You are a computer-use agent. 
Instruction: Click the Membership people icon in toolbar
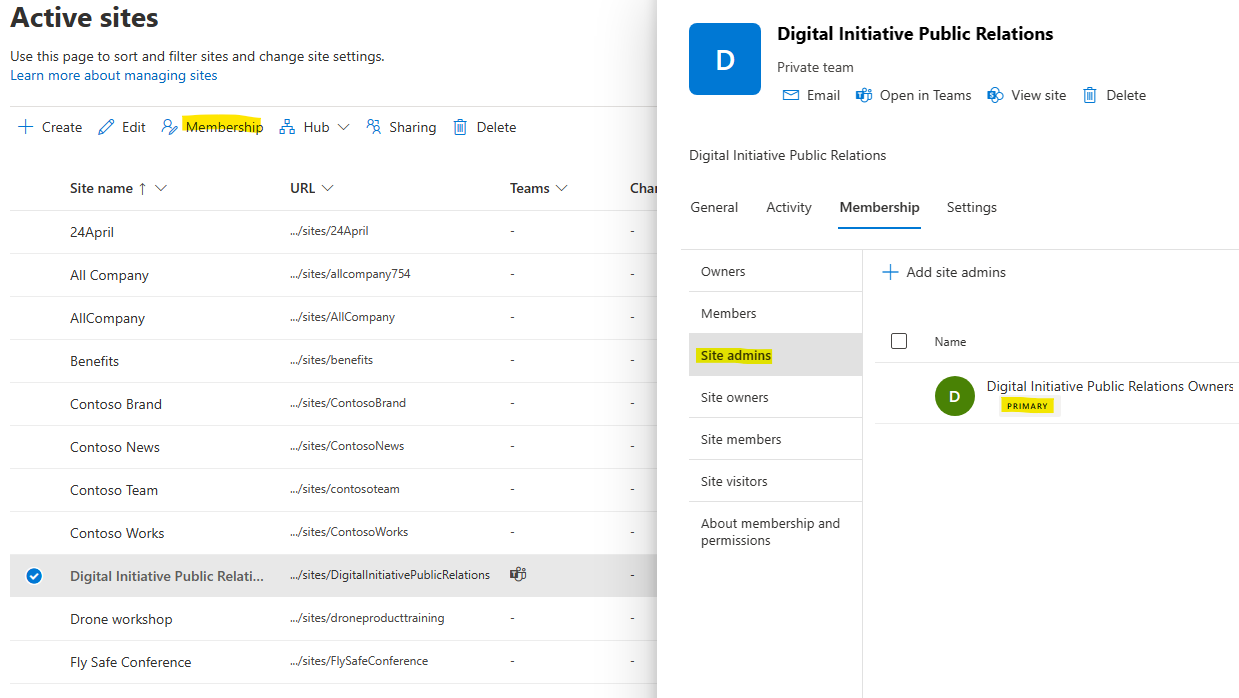(x=170, y=127)
